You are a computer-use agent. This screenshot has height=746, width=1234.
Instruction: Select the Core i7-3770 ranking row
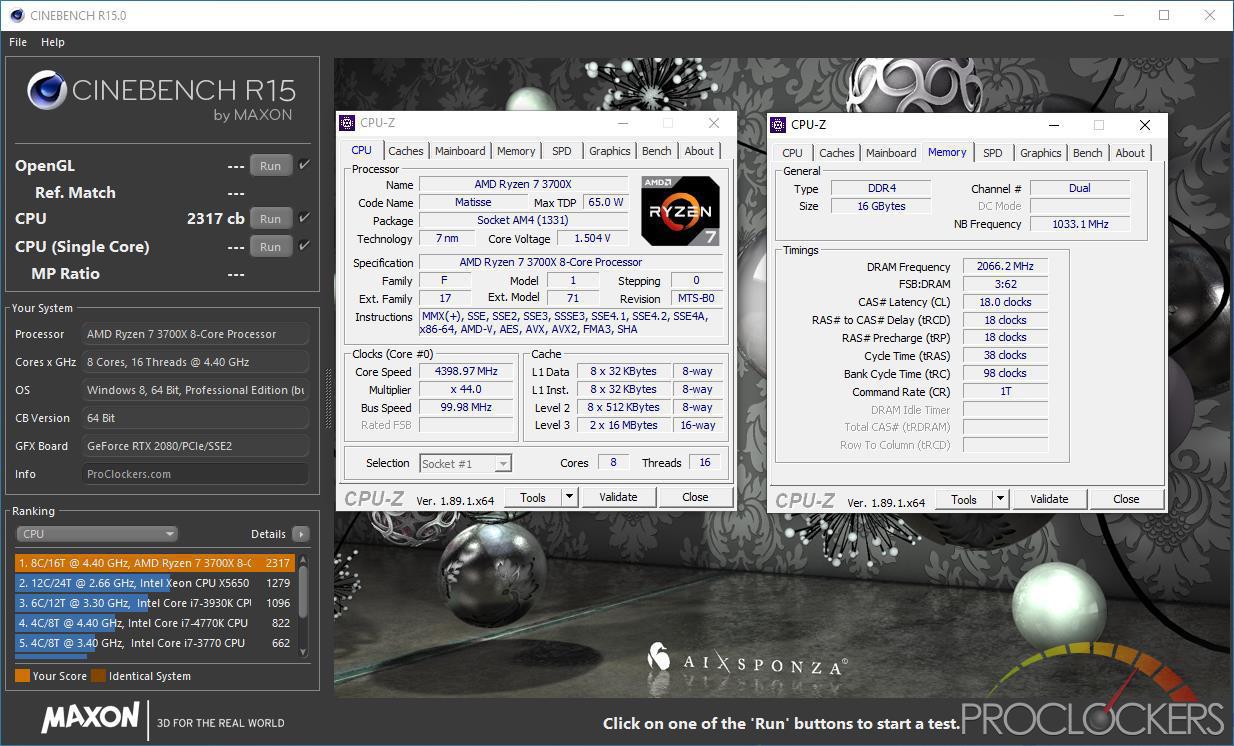click(155, 643)
